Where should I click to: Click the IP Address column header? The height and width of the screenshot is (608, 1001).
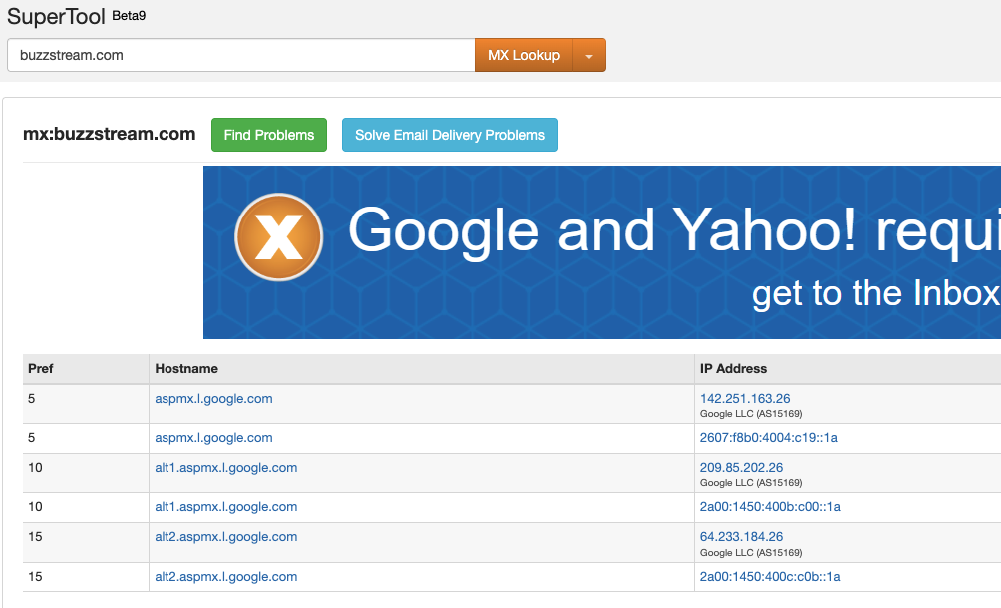[733, 369]
